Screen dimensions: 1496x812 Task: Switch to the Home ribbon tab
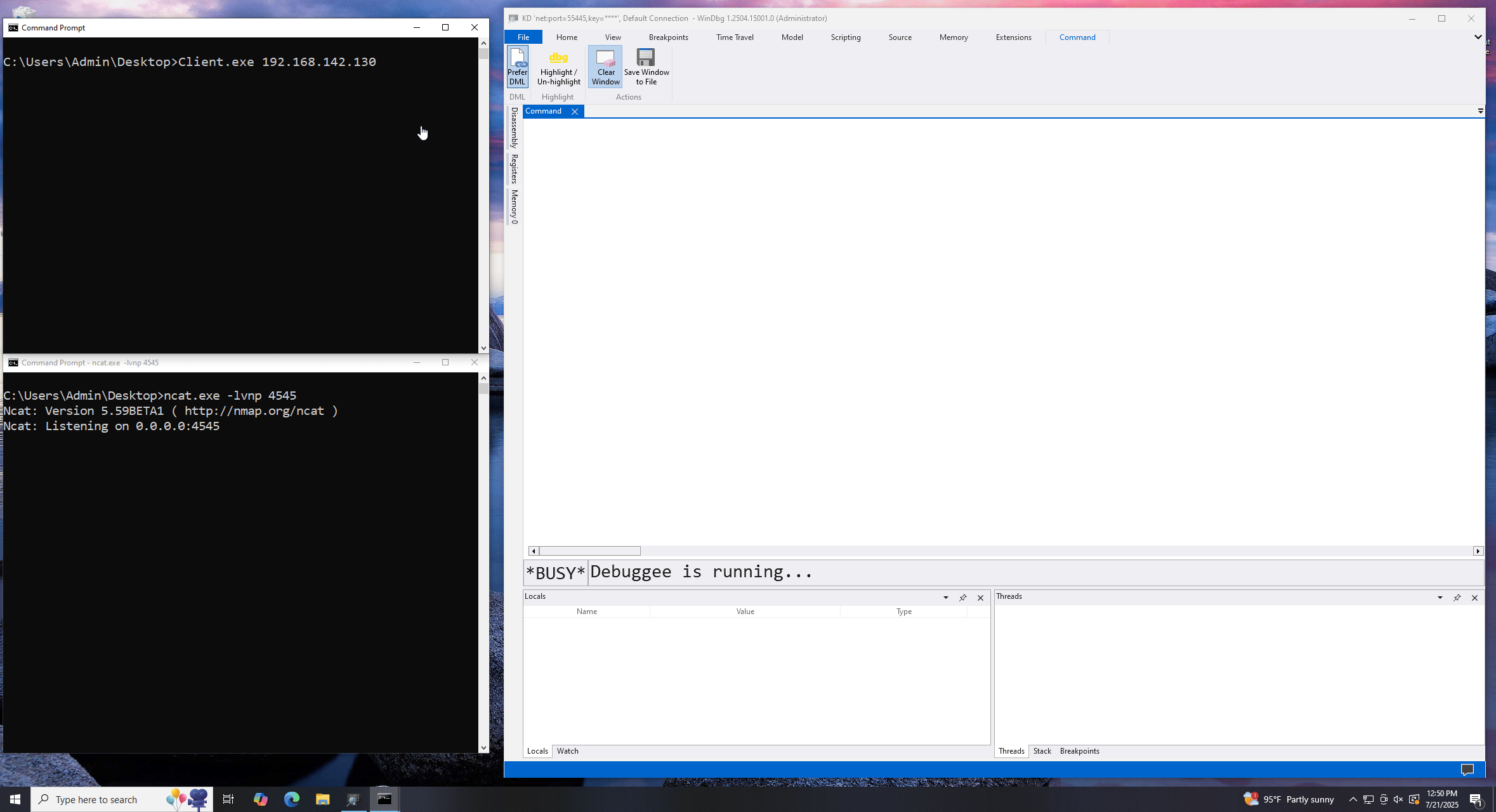(567, 37)
